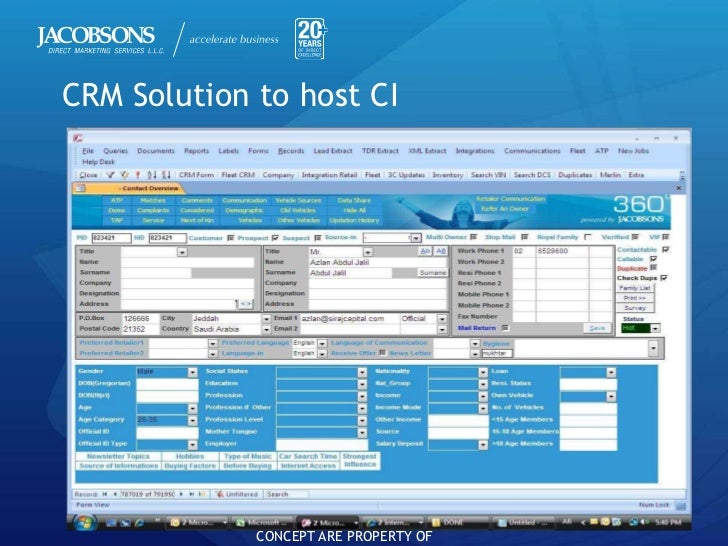Expand the Country dropdown showing Saudi Arabia
The height and width of the screenshot is (546, 728).
pos(266,329)
